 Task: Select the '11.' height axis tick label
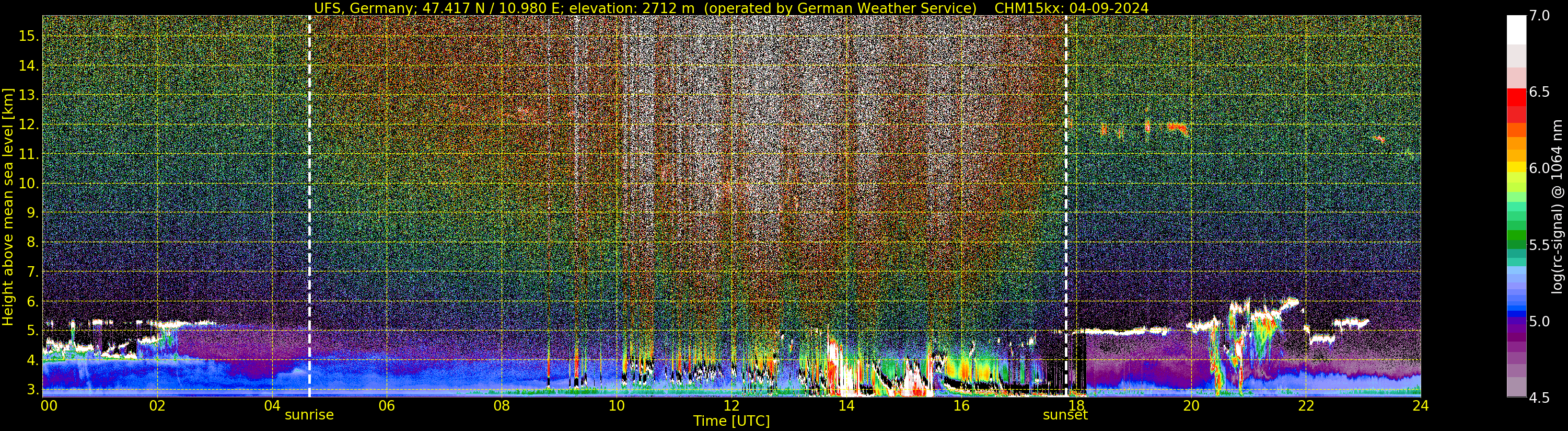tap(29, 155)
